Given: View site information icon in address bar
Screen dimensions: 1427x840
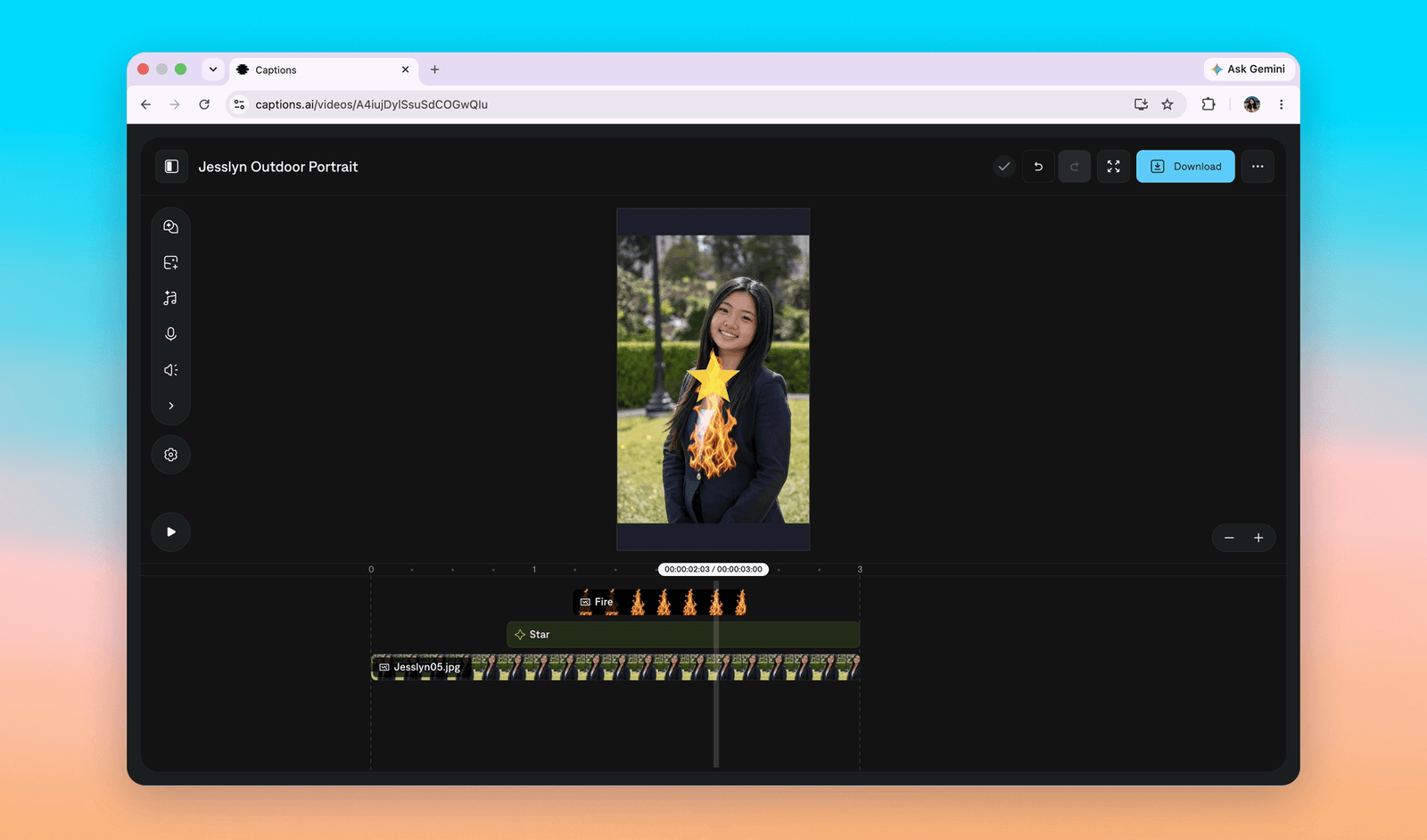Looking at the screenshot, I should coord(239,104).
